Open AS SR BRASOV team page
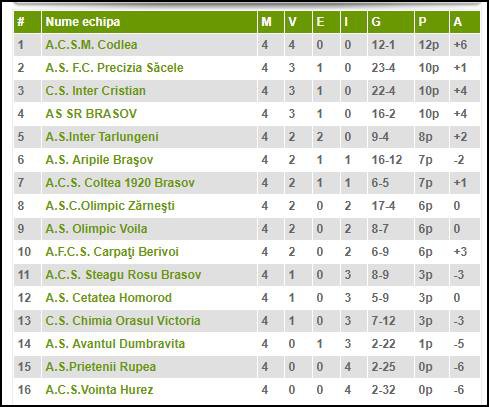The image size is (489, 407). [91, 114]
